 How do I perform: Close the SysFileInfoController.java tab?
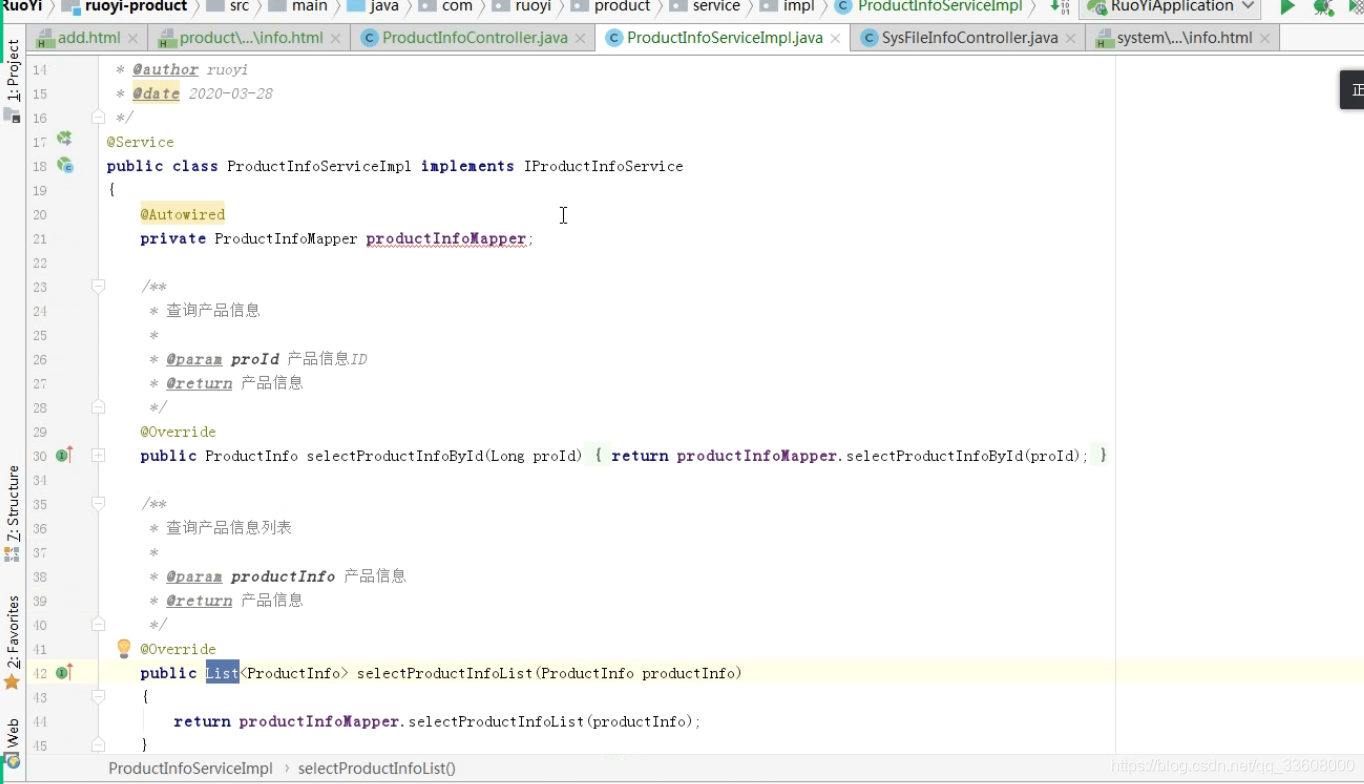pos(1070,38)
